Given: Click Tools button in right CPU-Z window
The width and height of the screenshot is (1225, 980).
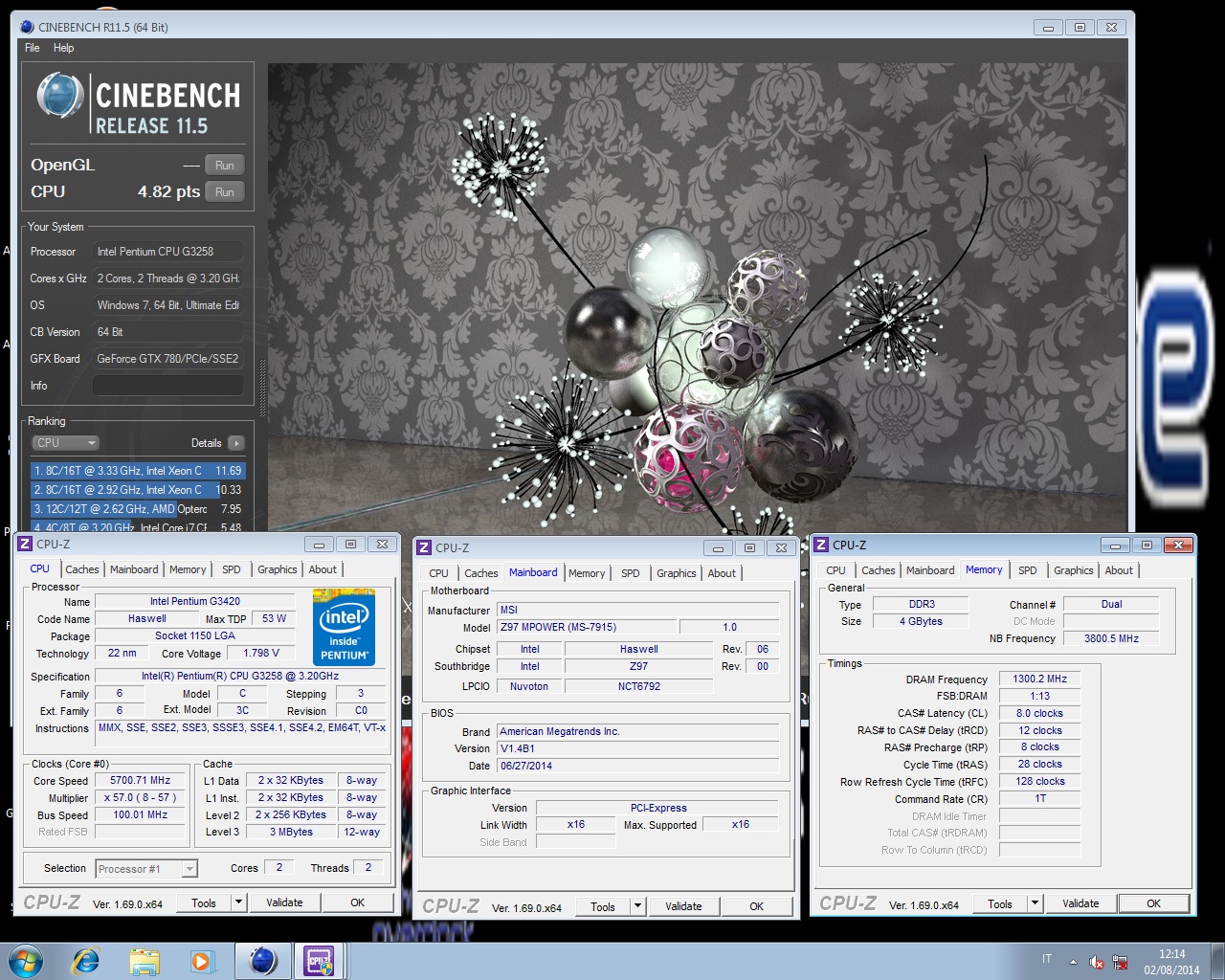Looking at the screenshot, I should [1000, 903].
